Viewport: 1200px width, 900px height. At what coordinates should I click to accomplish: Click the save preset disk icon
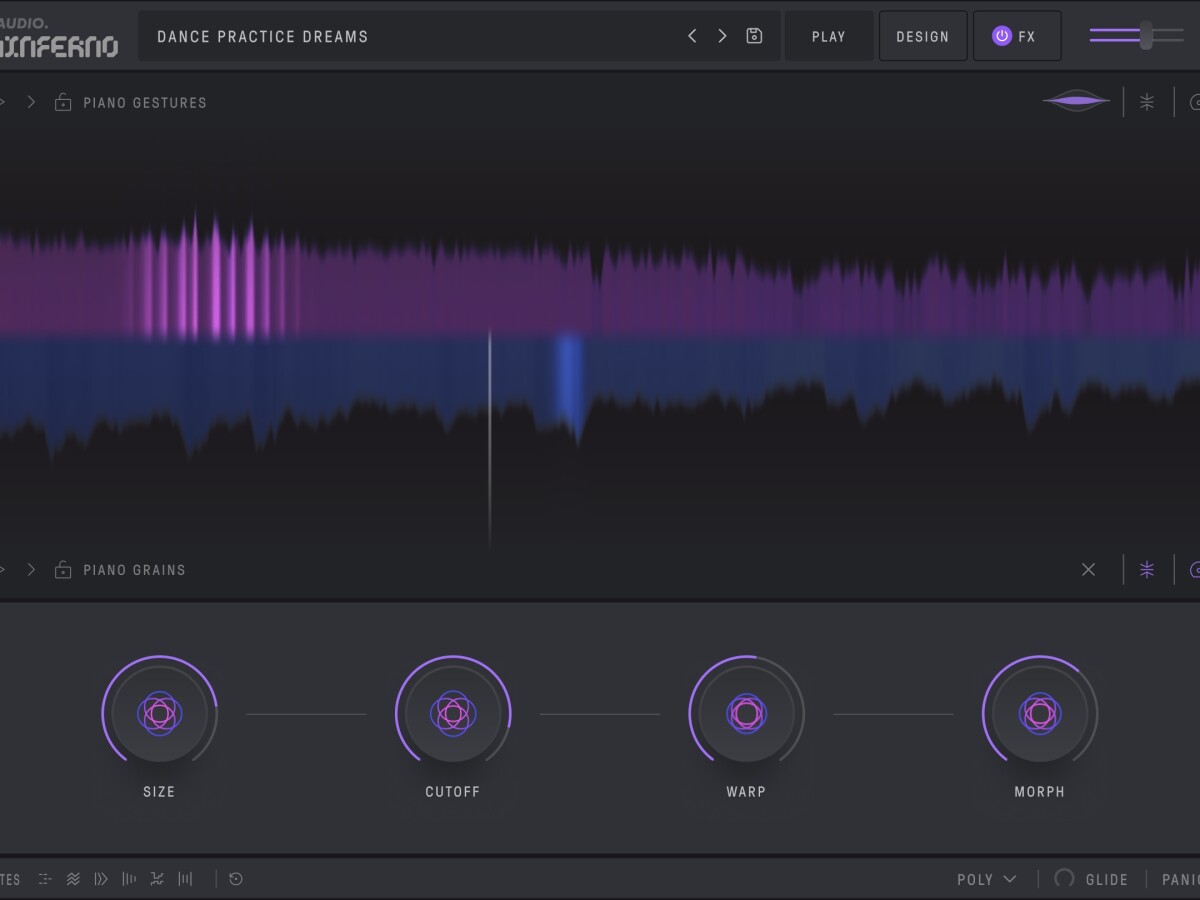click(754, 36)
